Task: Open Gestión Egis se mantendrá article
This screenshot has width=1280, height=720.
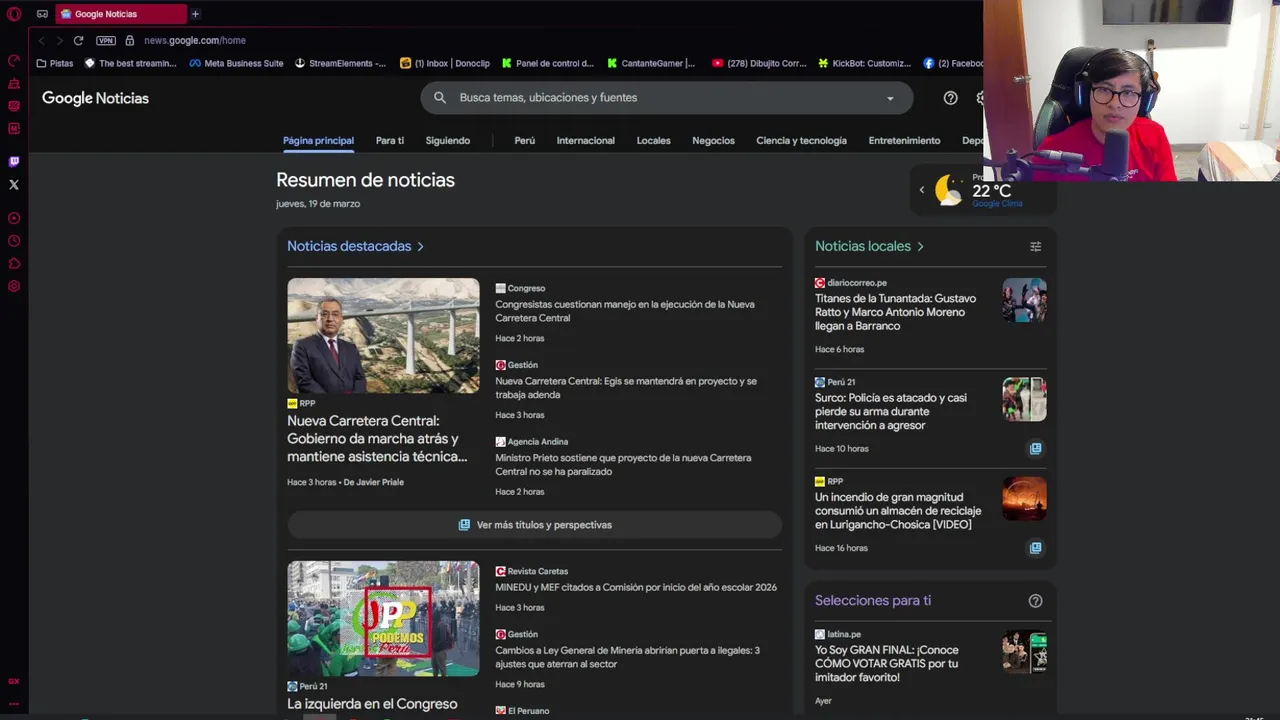Action: 626,388
